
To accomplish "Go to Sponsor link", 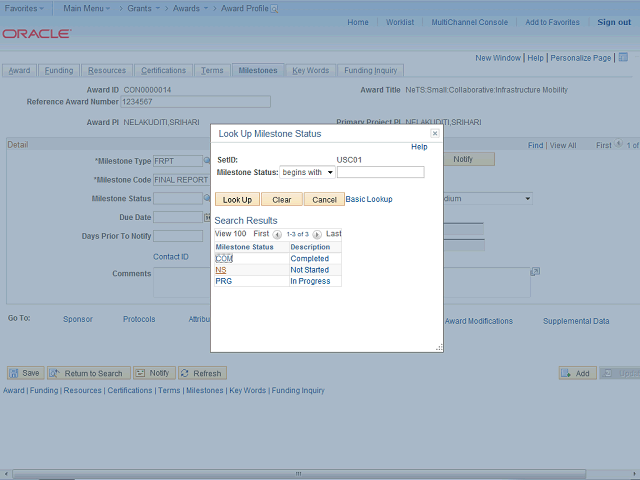I will click(78, 319).
